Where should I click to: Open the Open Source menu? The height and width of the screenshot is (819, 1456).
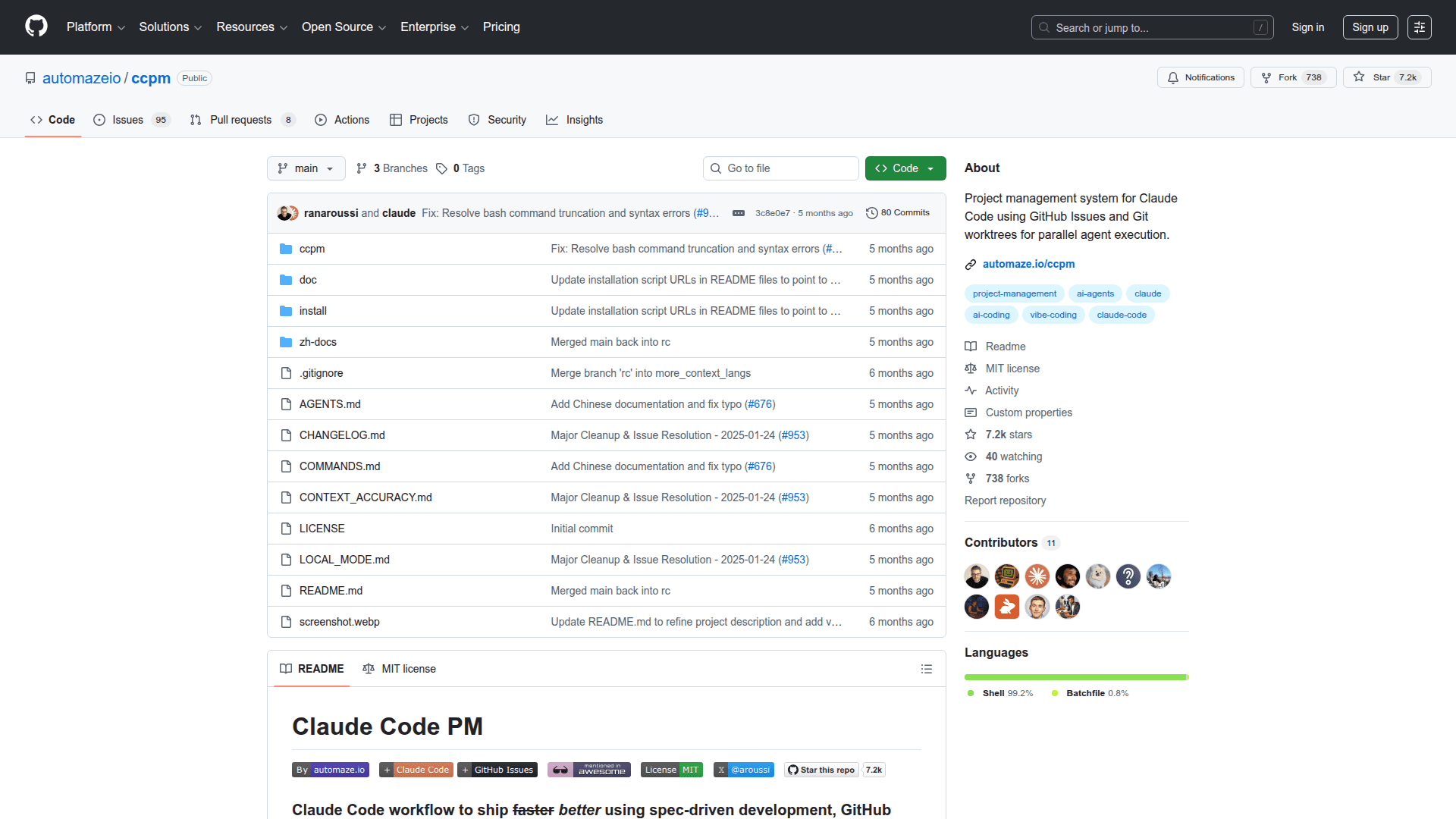point(344,27)
